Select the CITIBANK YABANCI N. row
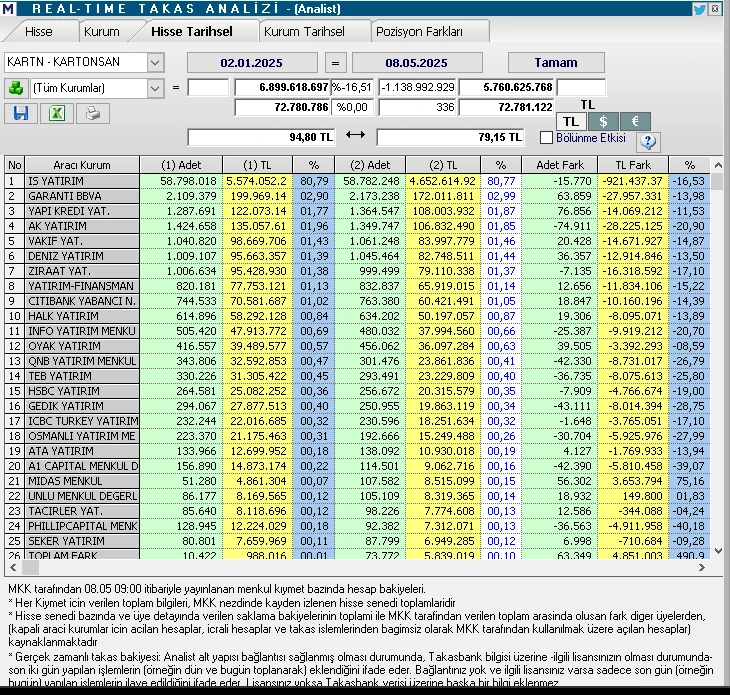Screen dimensions: 730x695 (x=357, y=301)
